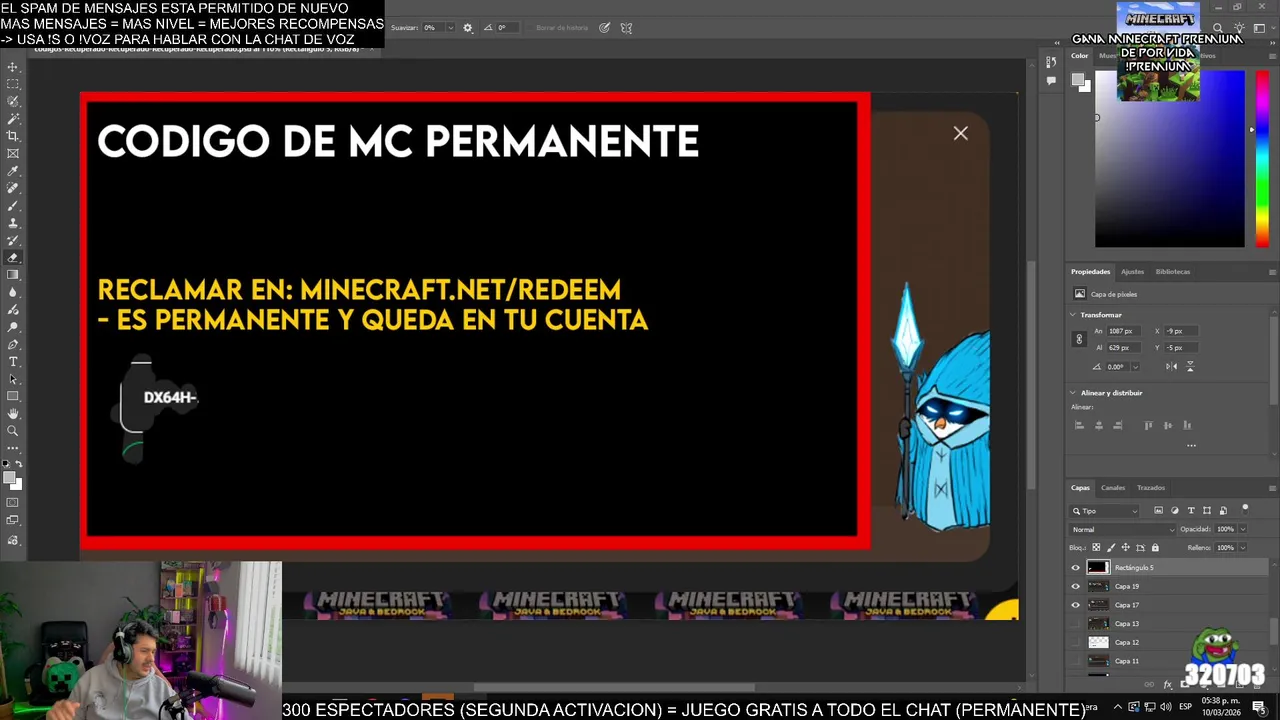The image size is (1280, 720).
Task: Select the Path Selection tool
Action: click(x=13, y=379)
